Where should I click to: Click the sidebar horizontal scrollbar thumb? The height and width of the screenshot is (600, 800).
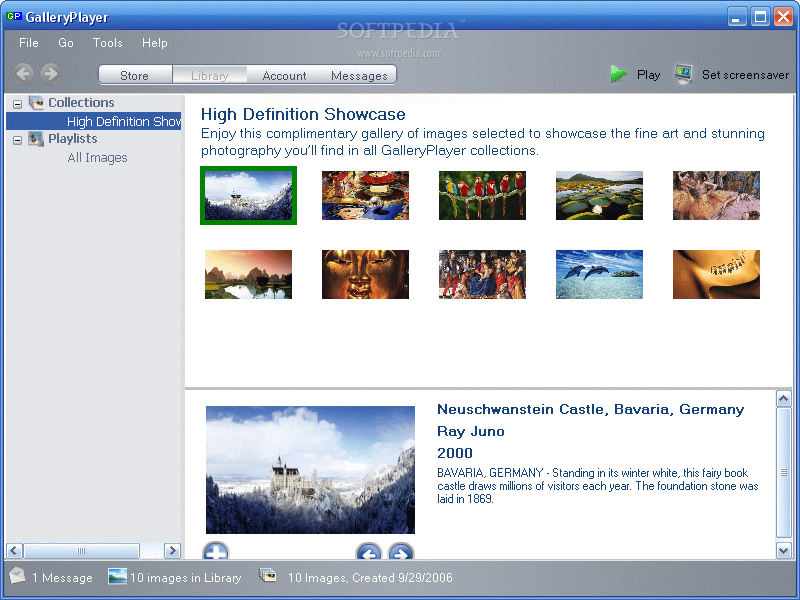point(82,551)
